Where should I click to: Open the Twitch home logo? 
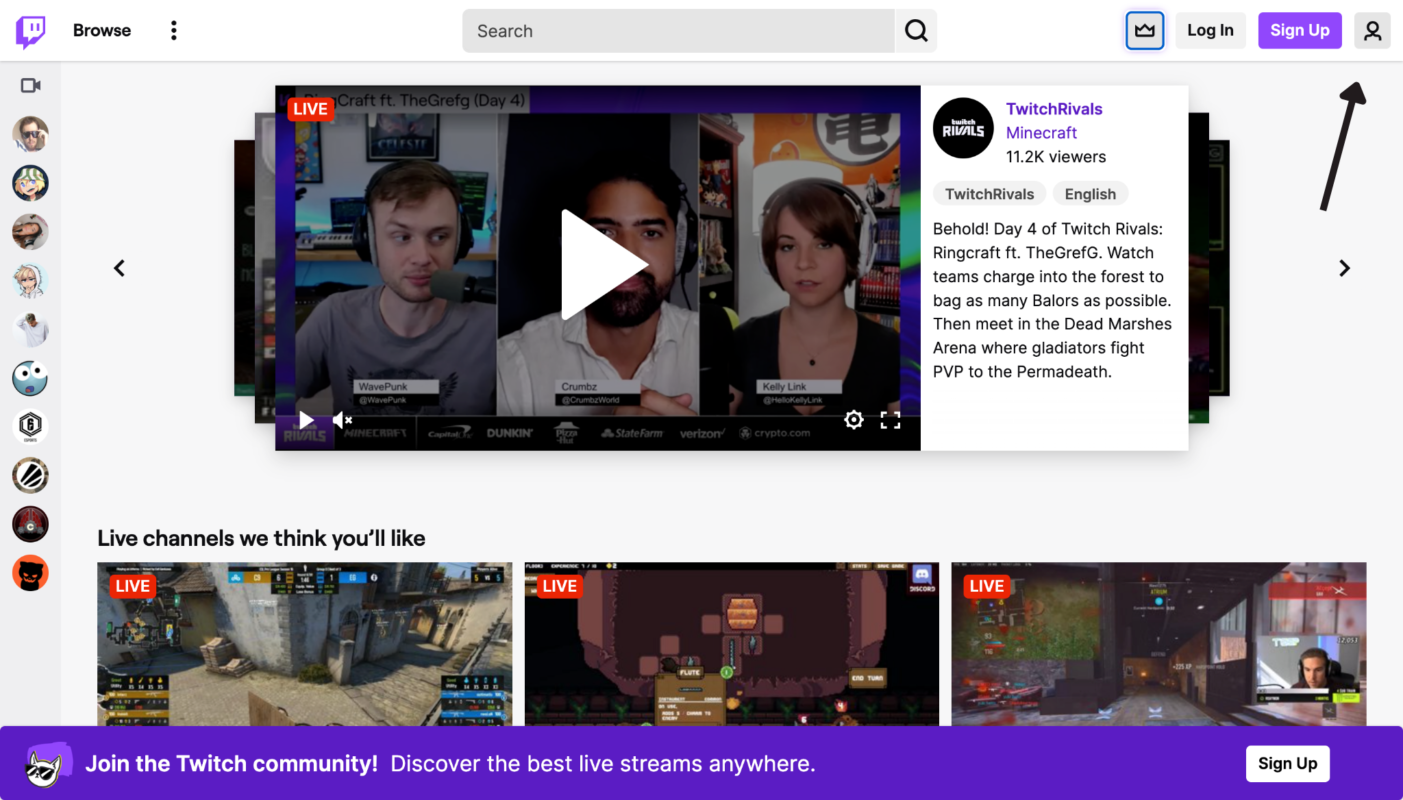pyautogui.click(x=31, y=31)
